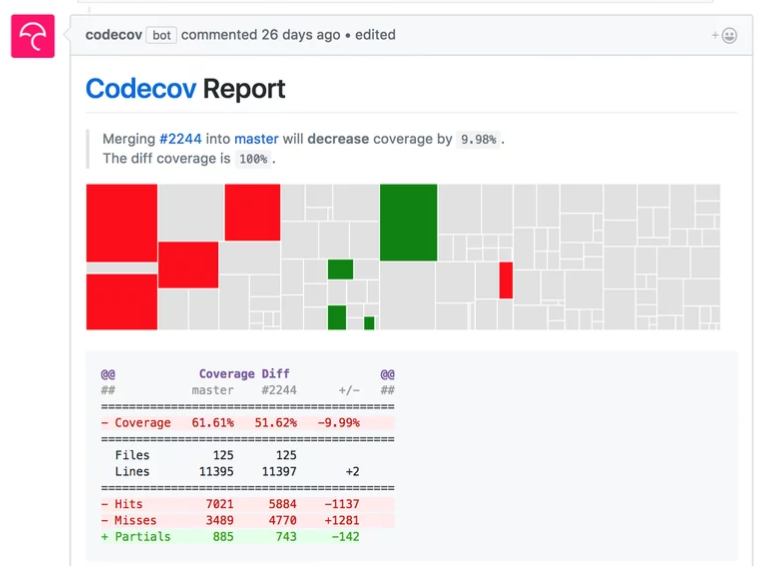Click the master coverage 61.61% value
The height and width of the screenshot is (584, 772).
(x=213, y=423)
